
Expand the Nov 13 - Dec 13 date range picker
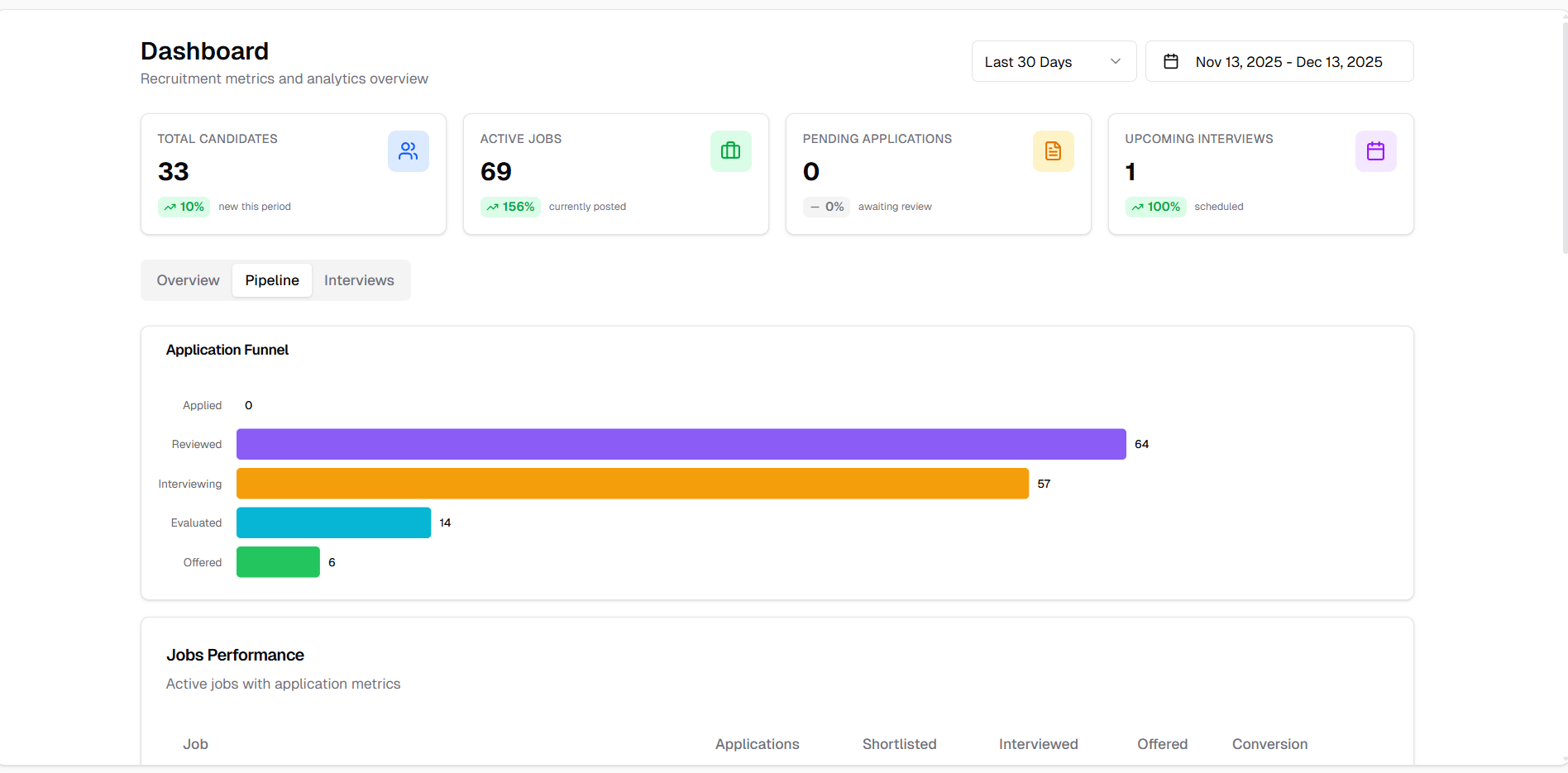1279,61
